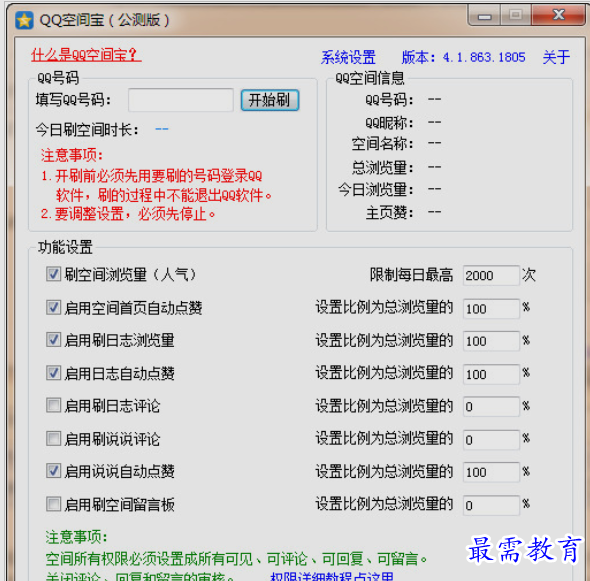Minimize the QQ空间宝 window
The width and height of the screenshot is (590, 581).
tap(484, 16)
